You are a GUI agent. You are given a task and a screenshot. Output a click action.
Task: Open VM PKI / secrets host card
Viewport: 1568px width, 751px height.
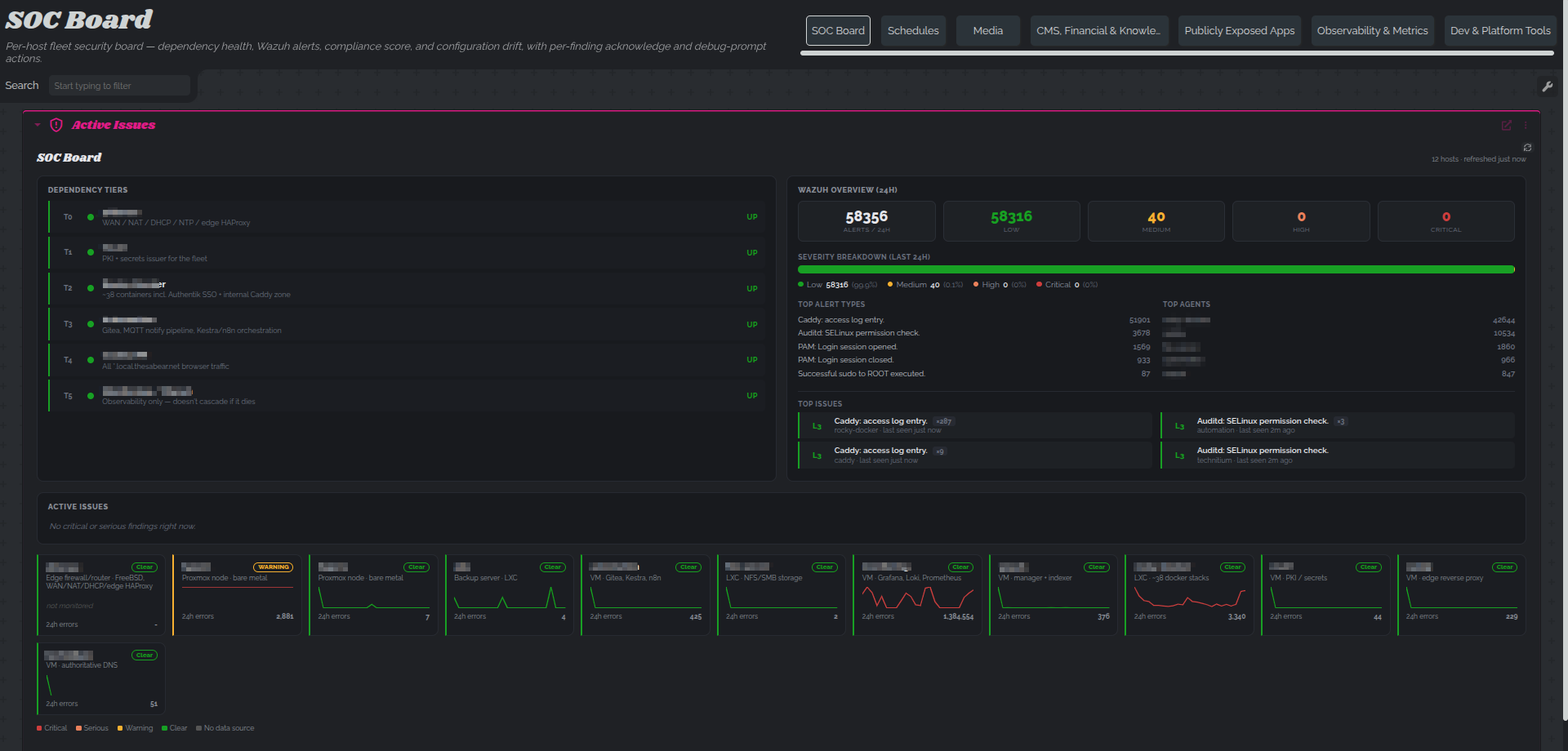point(1325,595)
